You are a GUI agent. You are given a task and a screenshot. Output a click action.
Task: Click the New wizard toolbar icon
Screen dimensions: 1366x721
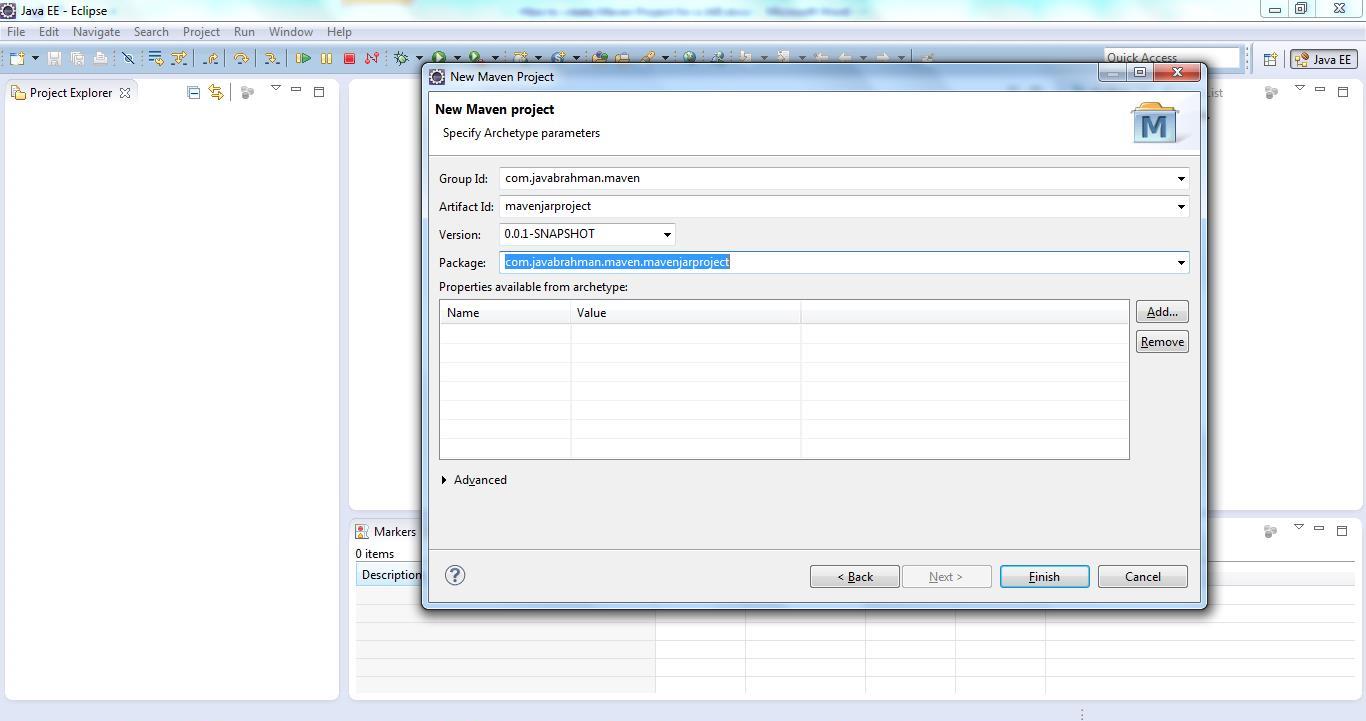tap(17, 58)
